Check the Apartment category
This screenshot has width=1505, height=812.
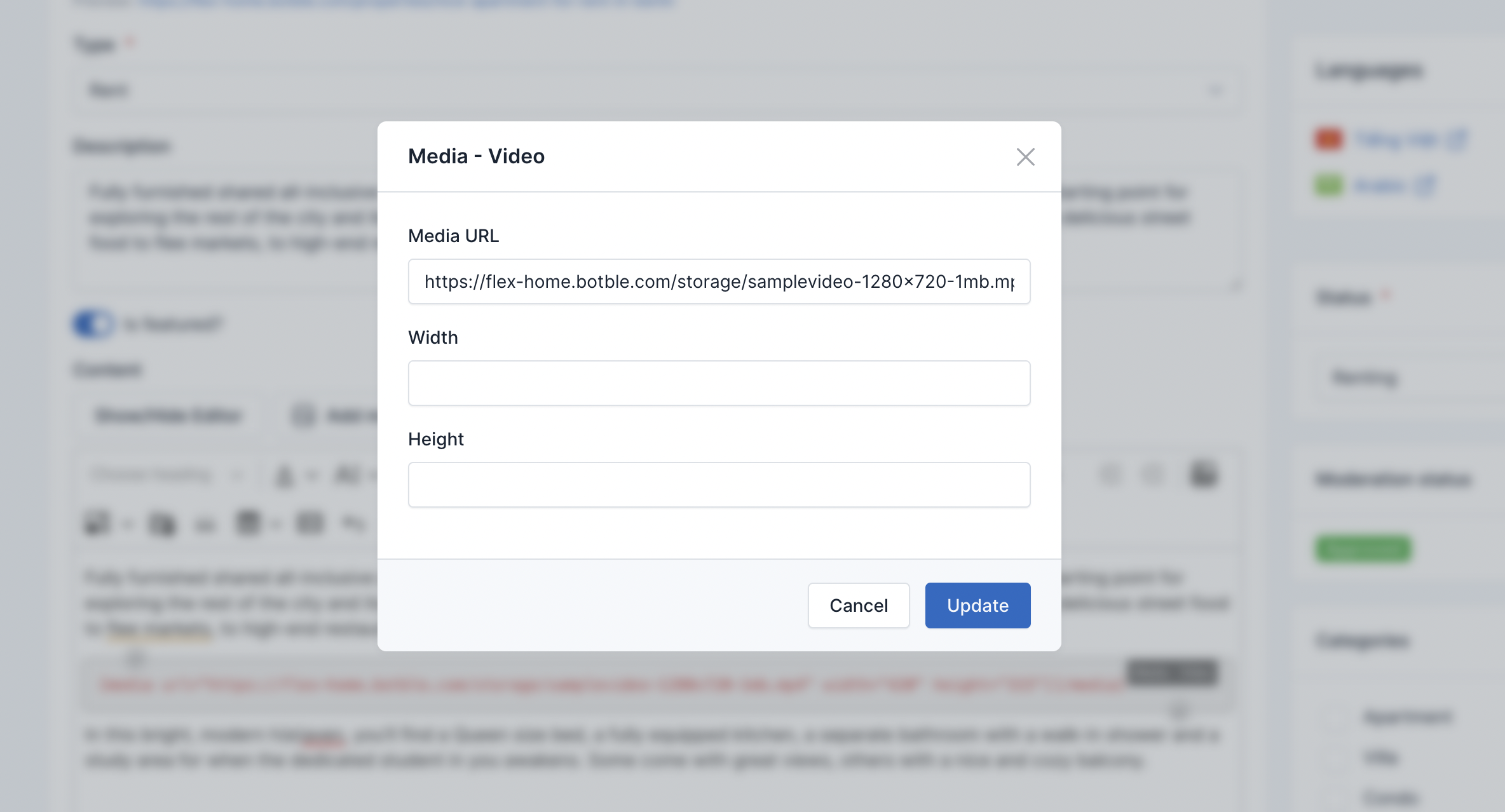(x=1339, y=717)
